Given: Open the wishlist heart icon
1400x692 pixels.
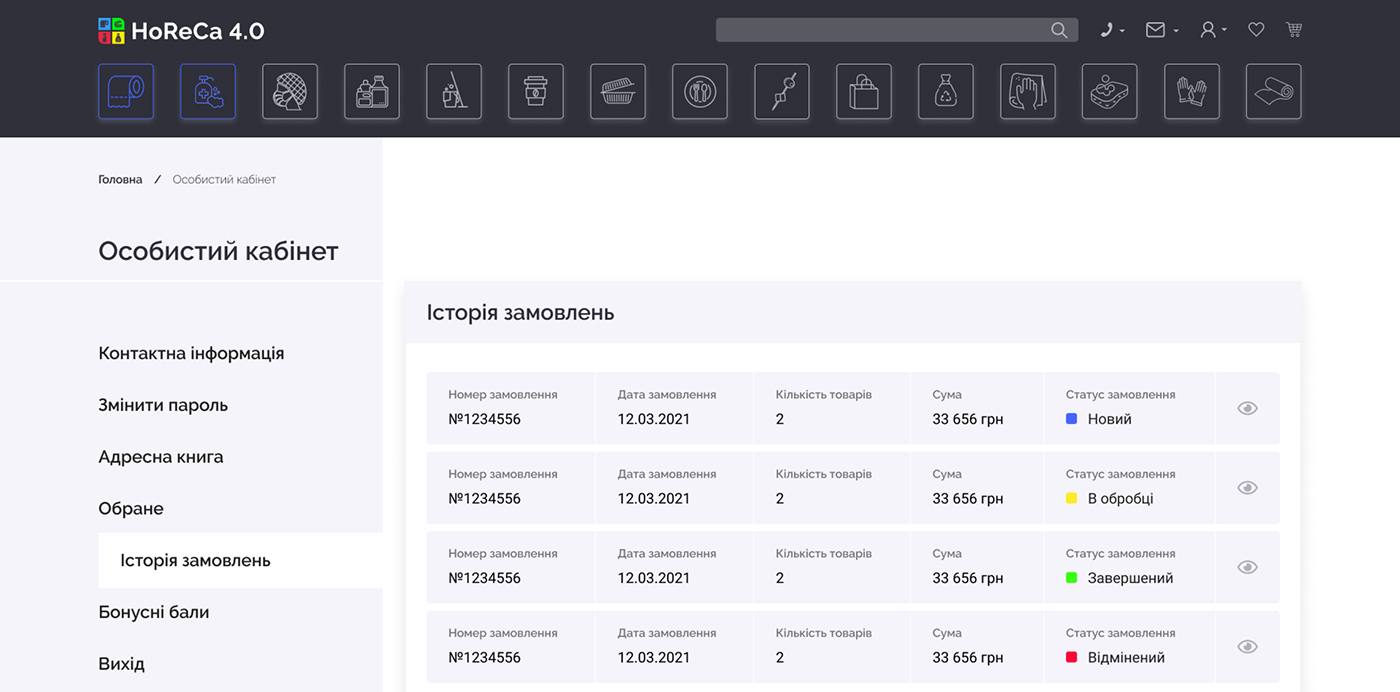Looking at the screenshot, I should (x=1256, y=30).
